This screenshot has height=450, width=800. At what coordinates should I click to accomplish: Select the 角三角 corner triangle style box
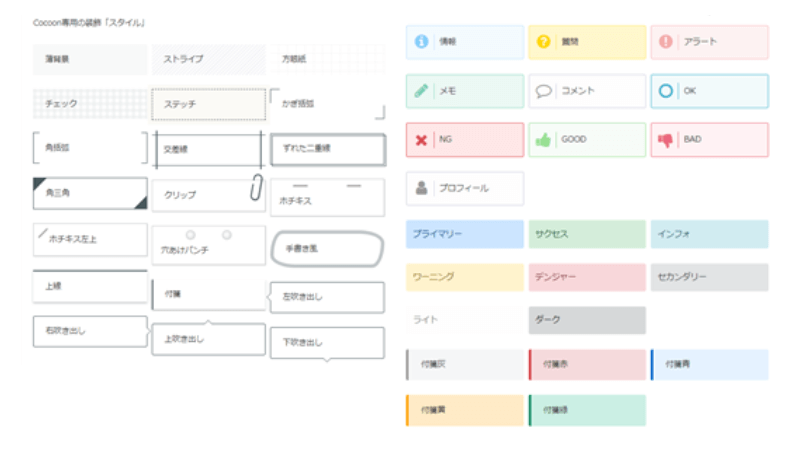[90, 193]
